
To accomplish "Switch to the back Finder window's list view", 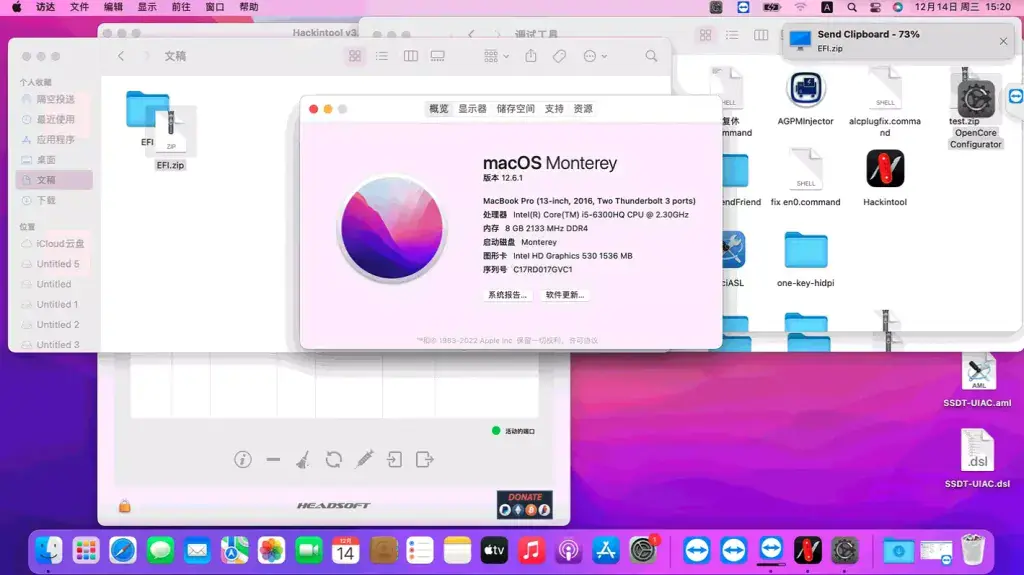I will coord(732,35).
